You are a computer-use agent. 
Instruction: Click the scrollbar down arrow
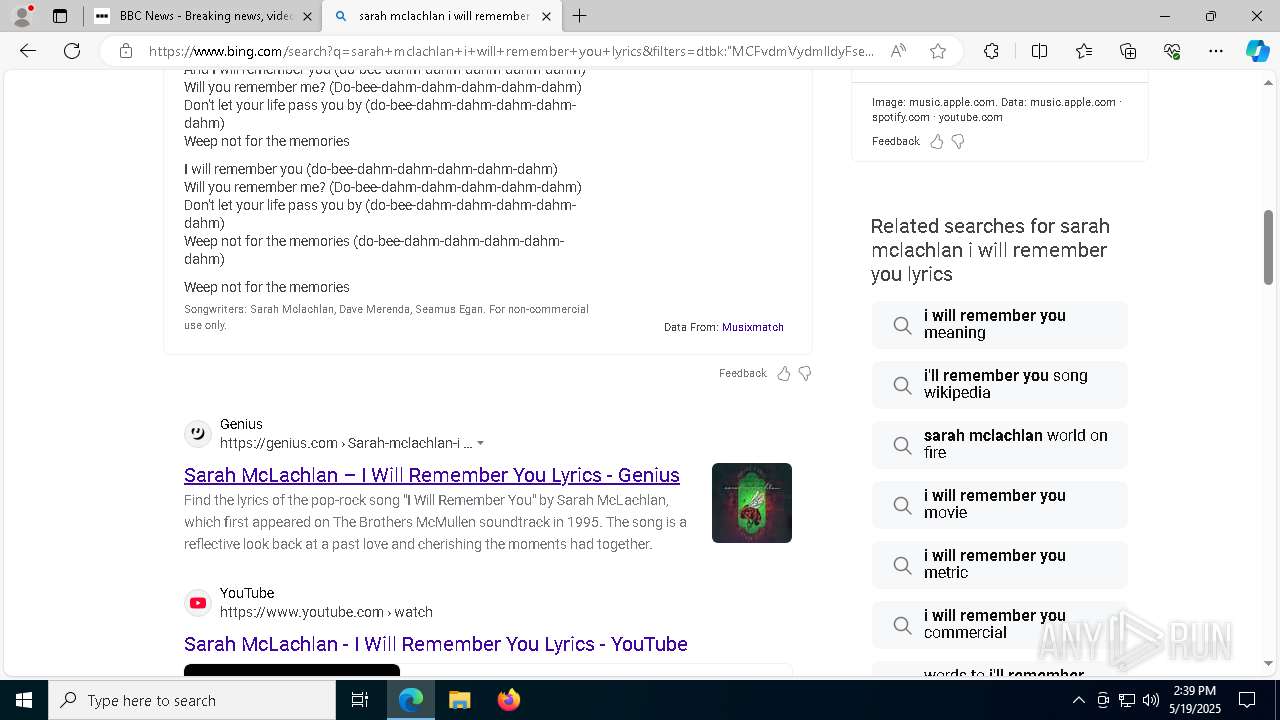pos(1268,663)
